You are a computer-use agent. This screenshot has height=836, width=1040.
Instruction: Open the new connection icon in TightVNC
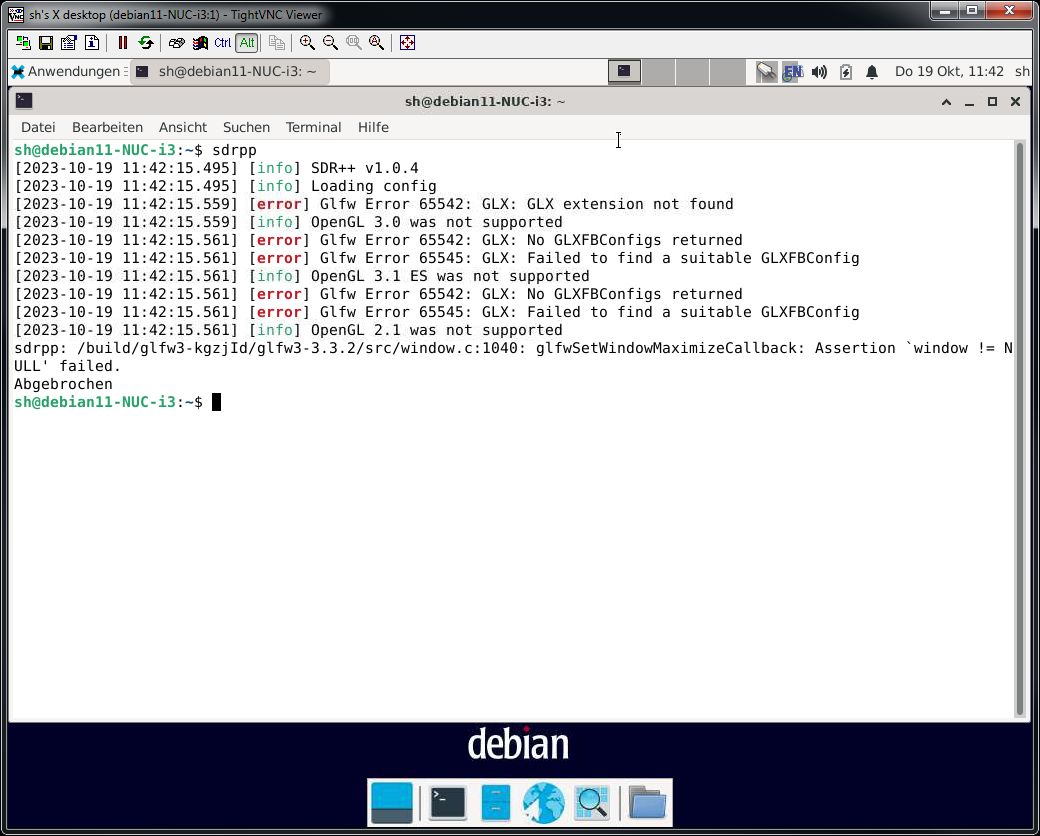coord(23,43)
